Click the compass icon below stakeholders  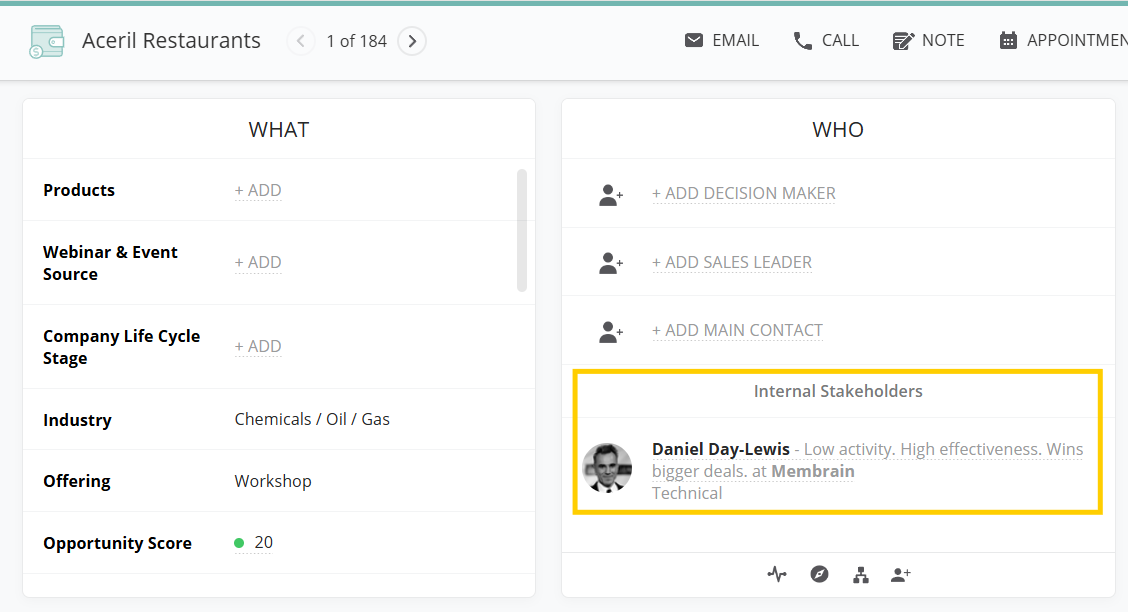pos(819,574)
